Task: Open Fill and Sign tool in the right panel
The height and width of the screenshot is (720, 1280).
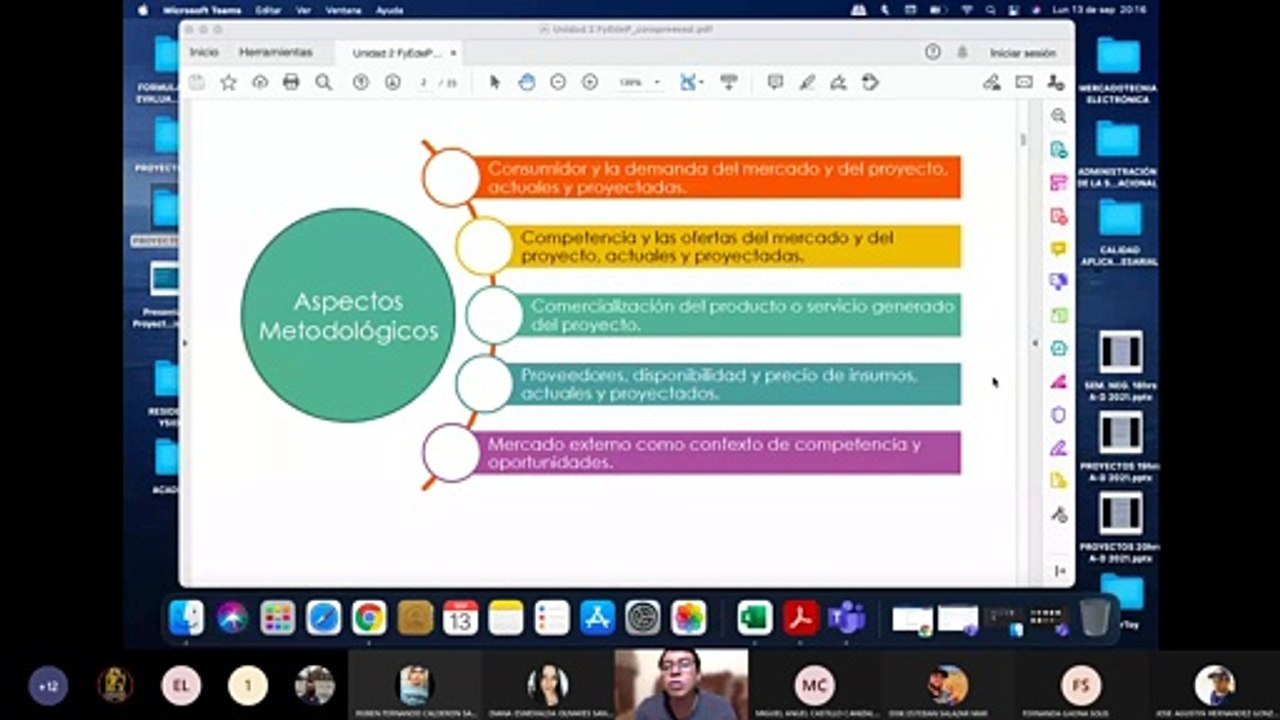Action: click(1058, 447)
